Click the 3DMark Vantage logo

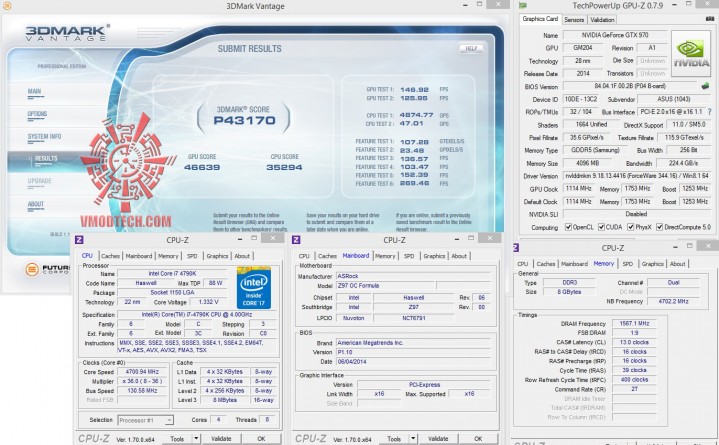click(x=66, y=33)
